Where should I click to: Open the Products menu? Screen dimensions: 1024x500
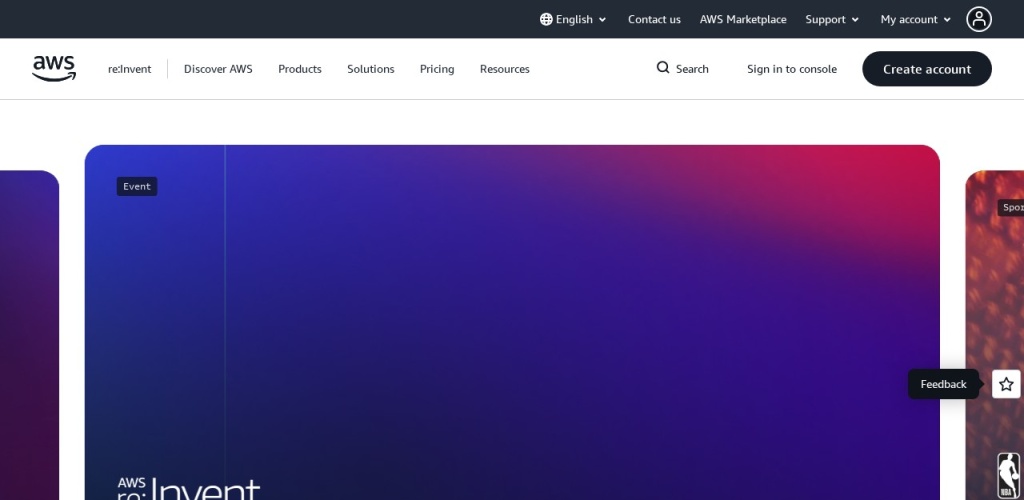coord(300,69)
